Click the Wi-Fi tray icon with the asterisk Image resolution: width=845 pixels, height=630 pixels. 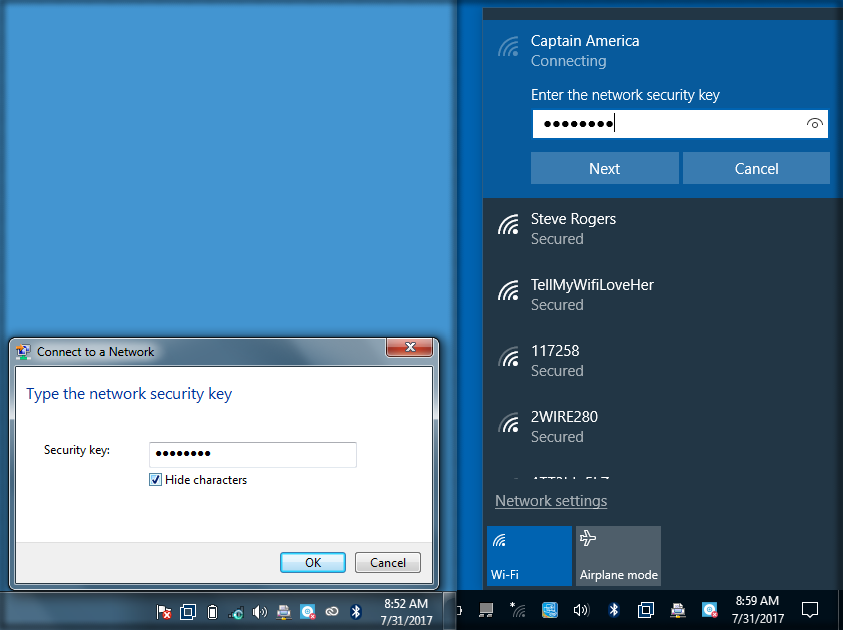pos(518,609)
